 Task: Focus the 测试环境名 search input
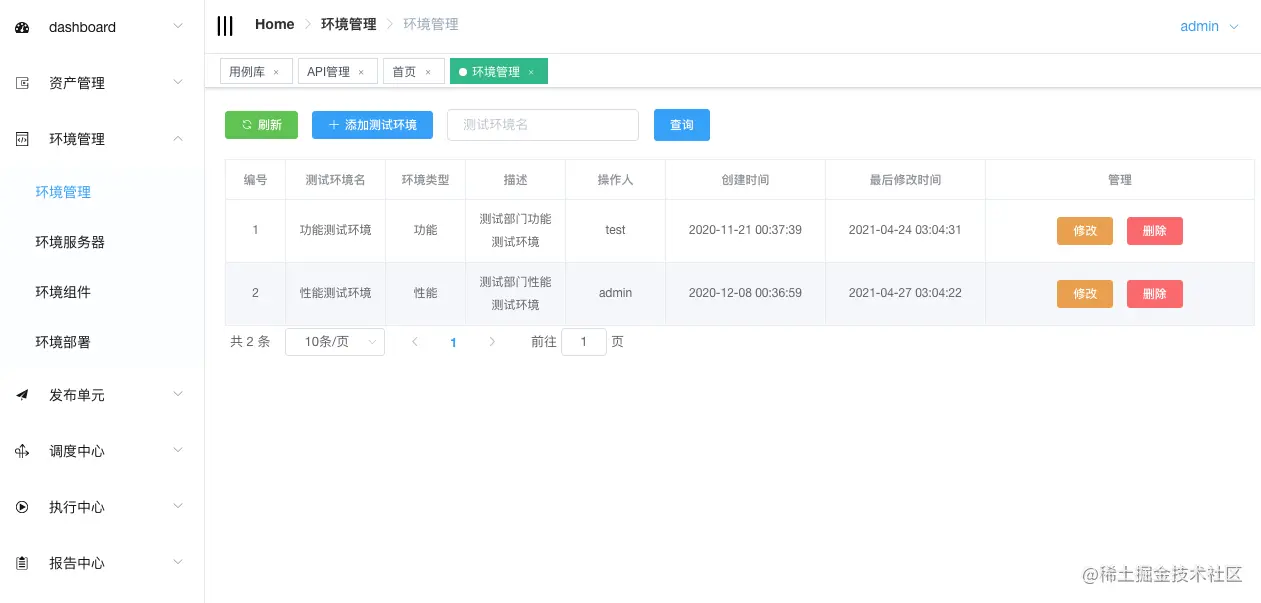[543, 125]
